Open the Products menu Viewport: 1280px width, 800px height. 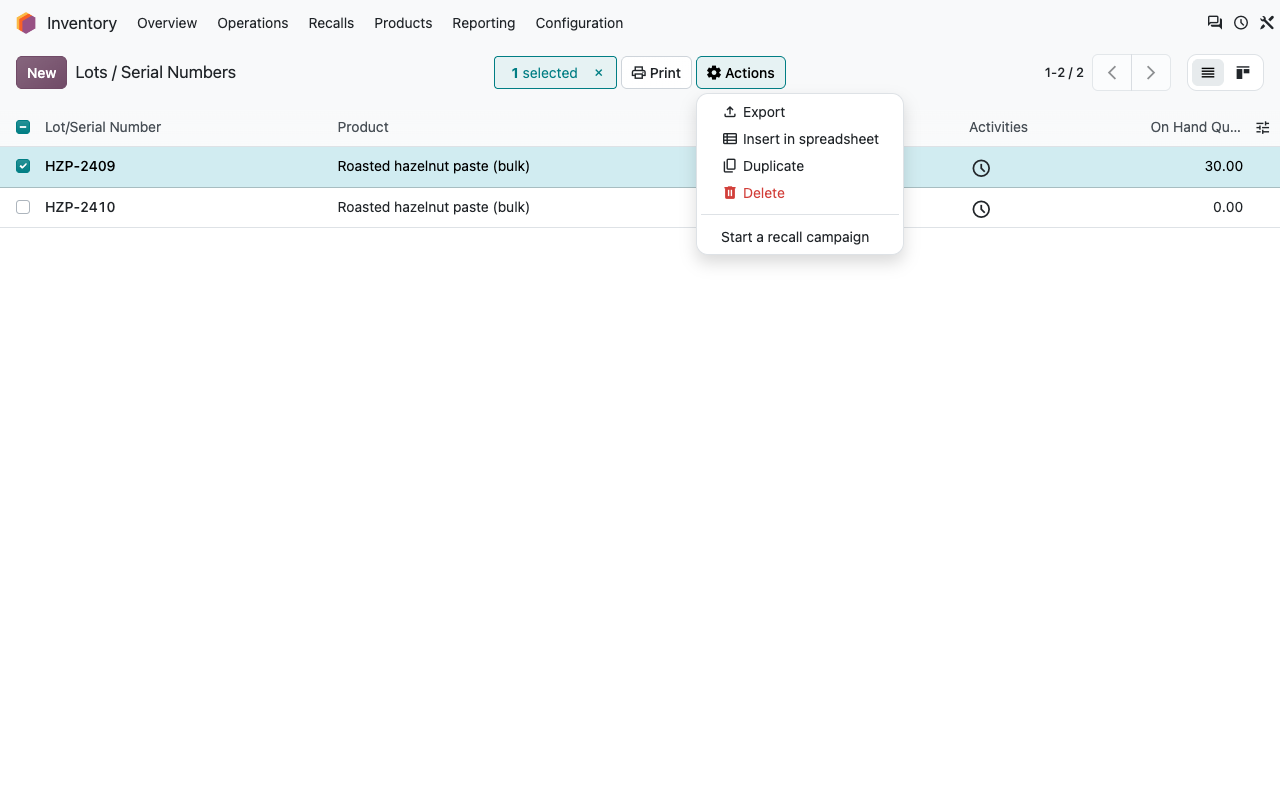coord(403,23)
